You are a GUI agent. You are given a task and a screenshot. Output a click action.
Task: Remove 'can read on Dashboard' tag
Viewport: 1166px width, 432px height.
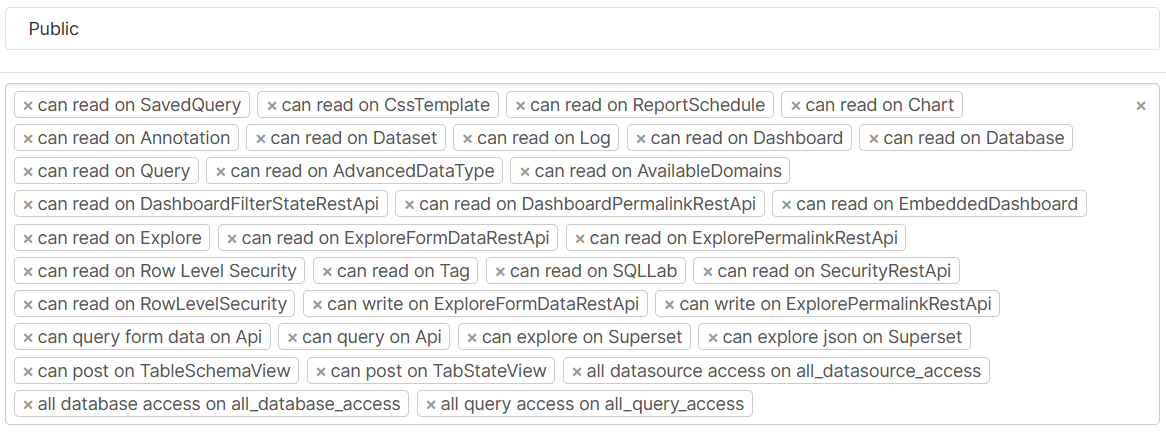[641, 138]
